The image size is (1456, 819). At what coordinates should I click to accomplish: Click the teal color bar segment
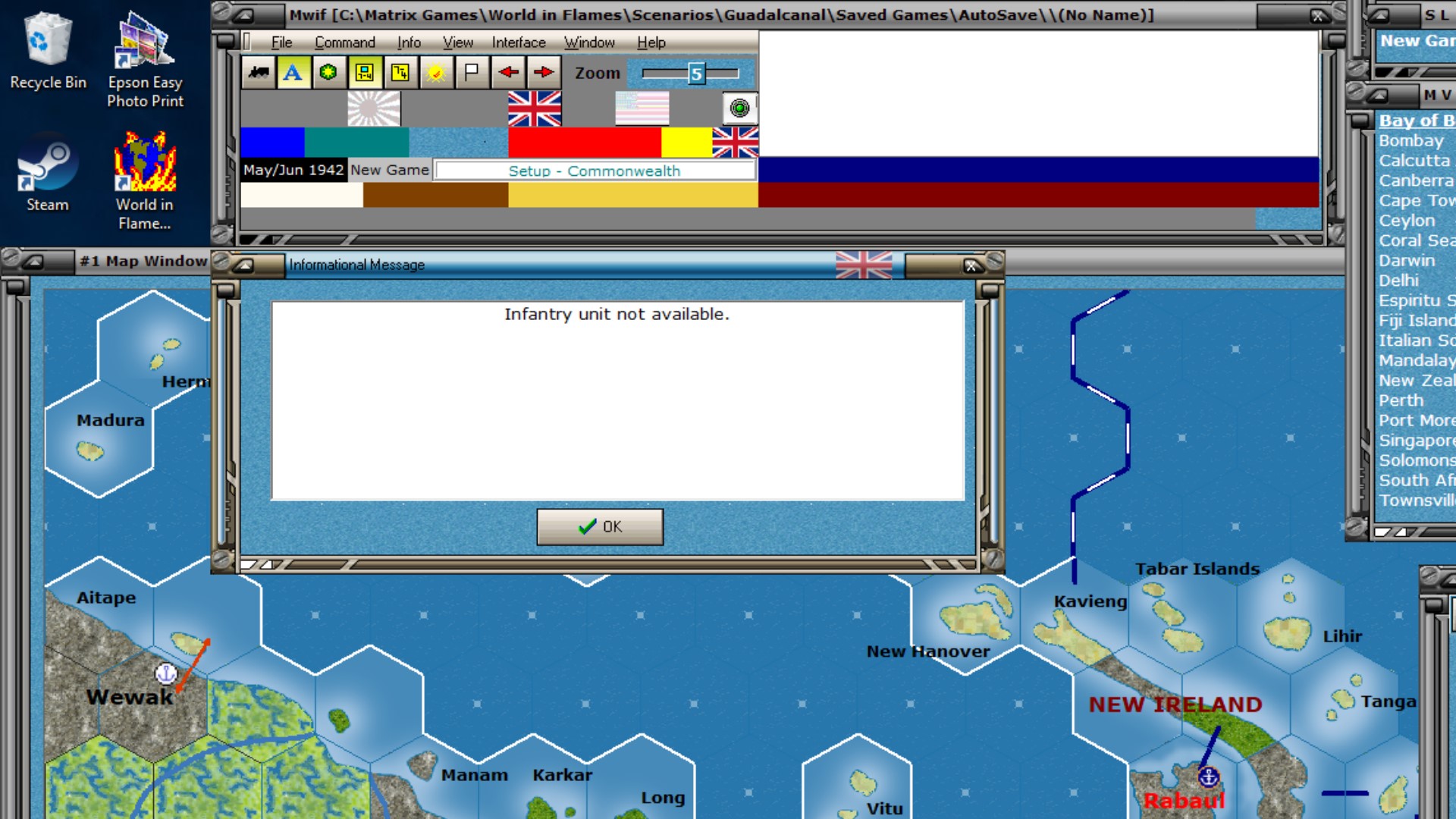(356, 142)
